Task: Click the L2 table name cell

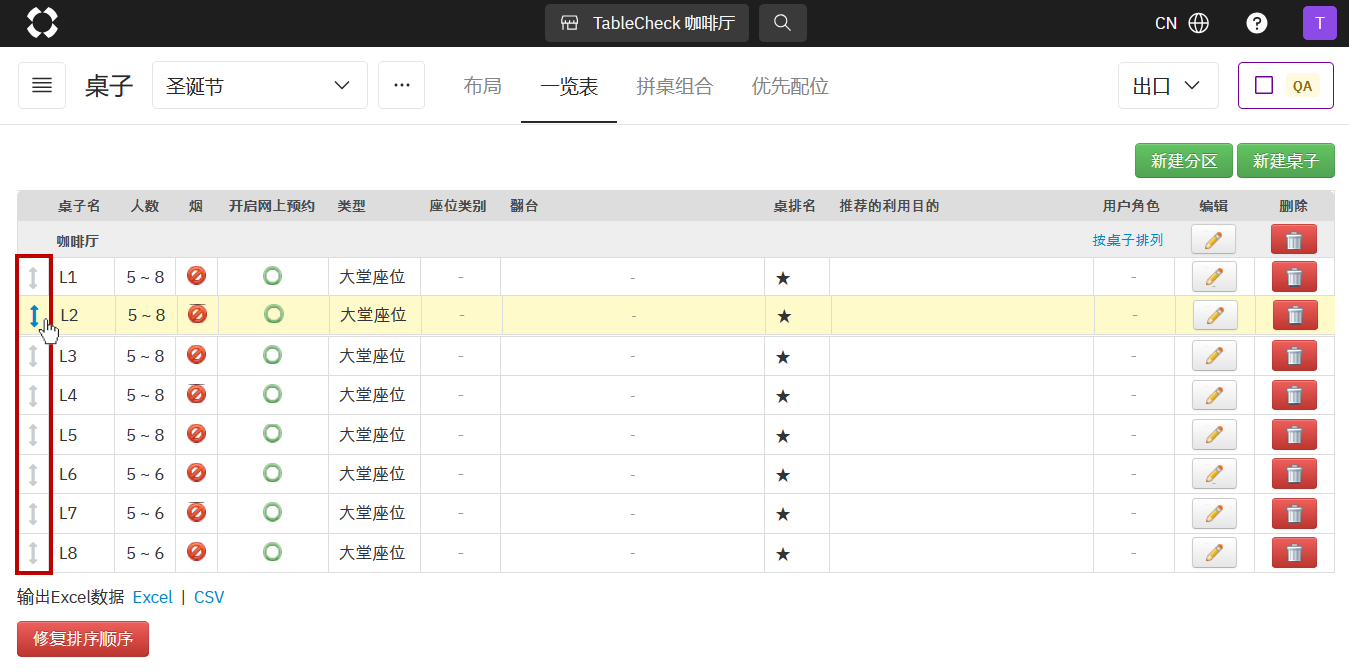Action: [x=69, y=315]
